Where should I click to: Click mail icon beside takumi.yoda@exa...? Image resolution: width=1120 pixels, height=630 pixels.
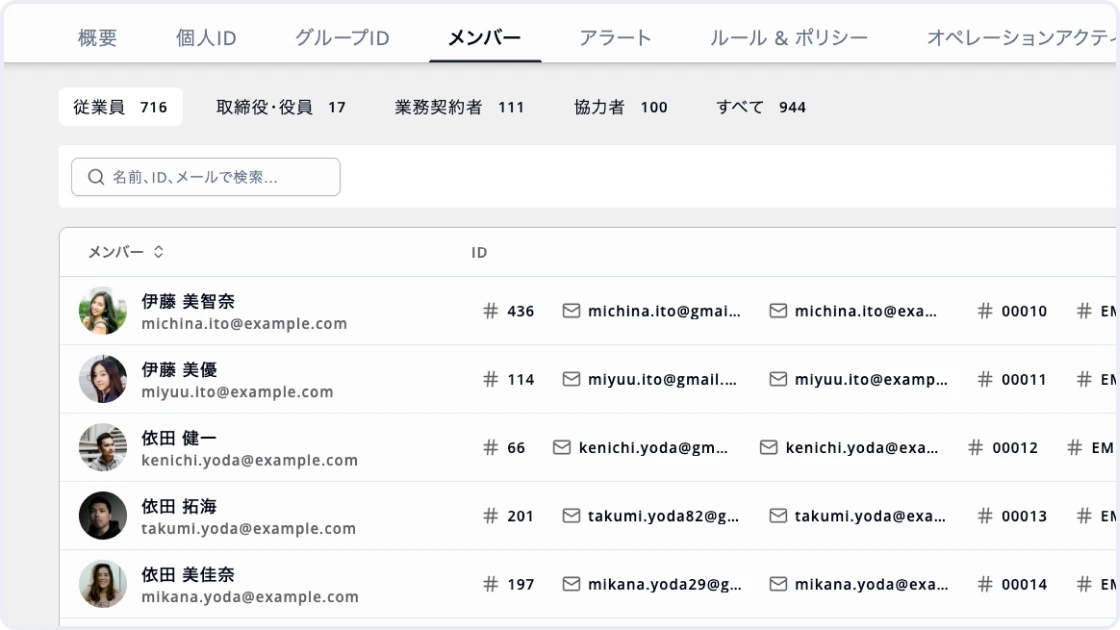pyautogui.click(x=778, y=516)
